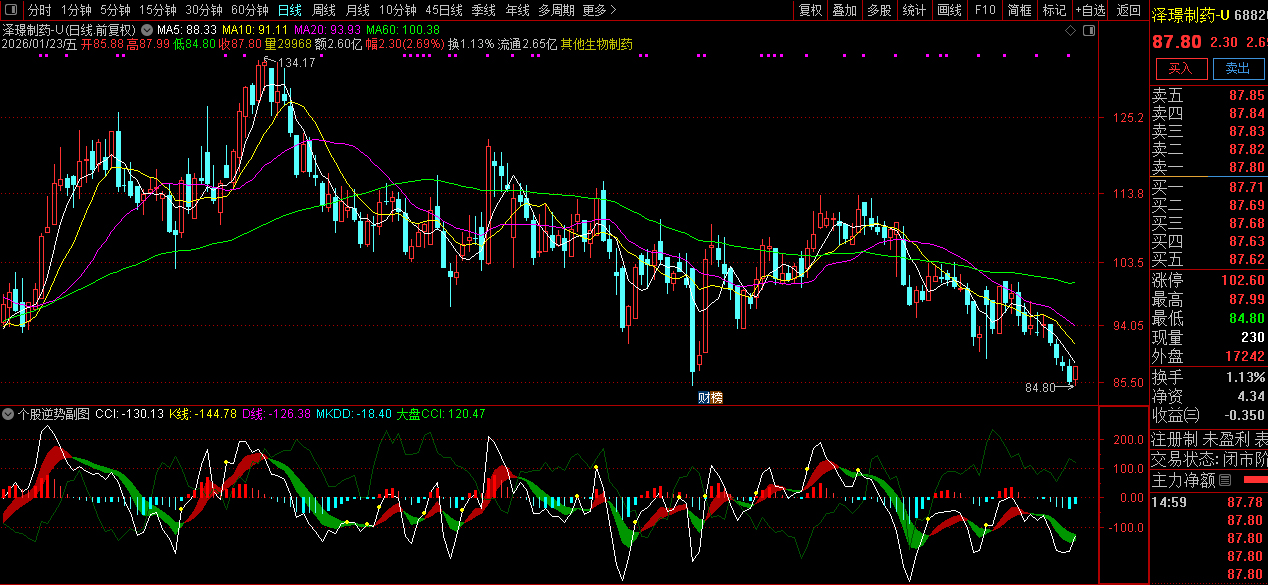
Task: Add stock to watchlist via +自选
Action: [x=1090, y=10]
